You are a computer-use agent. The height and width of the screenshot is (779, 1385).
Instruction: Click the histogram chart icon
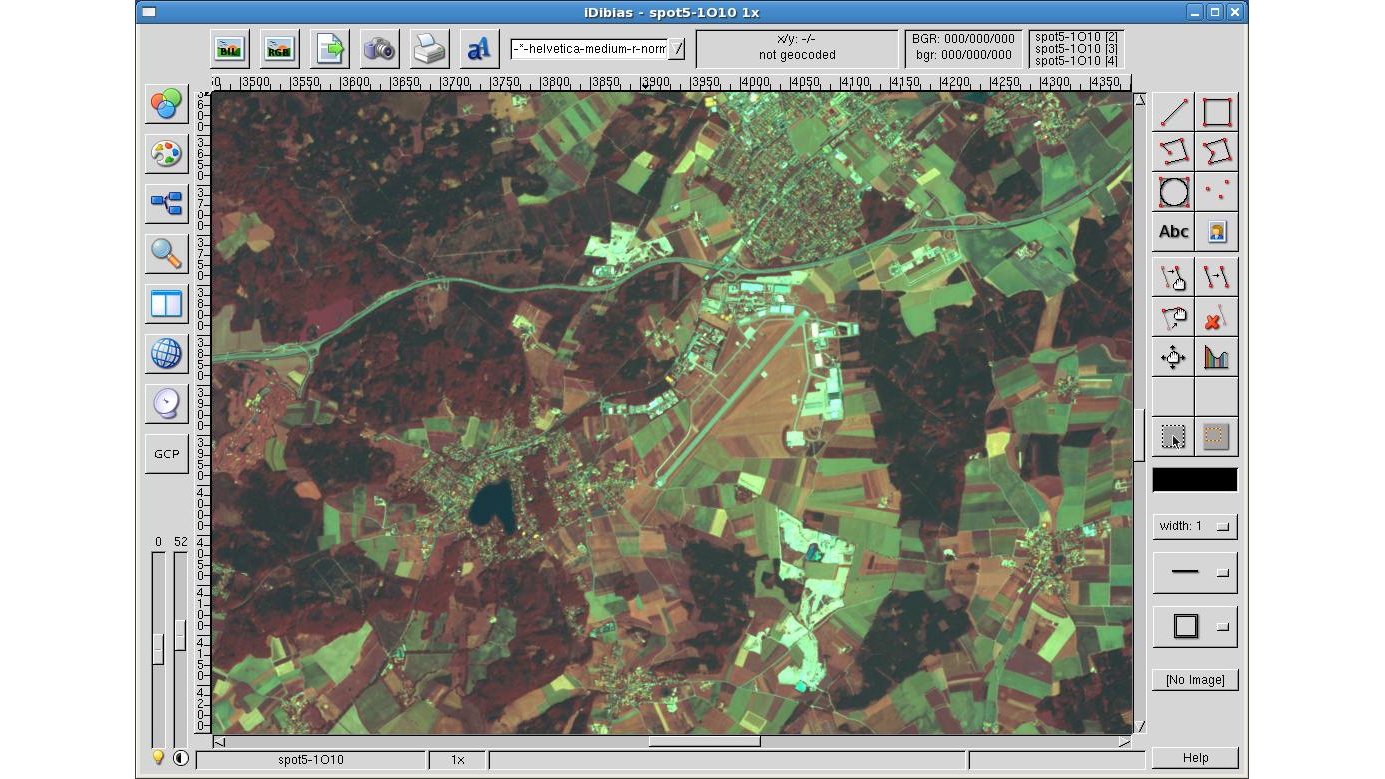[x=1216, y=357]
